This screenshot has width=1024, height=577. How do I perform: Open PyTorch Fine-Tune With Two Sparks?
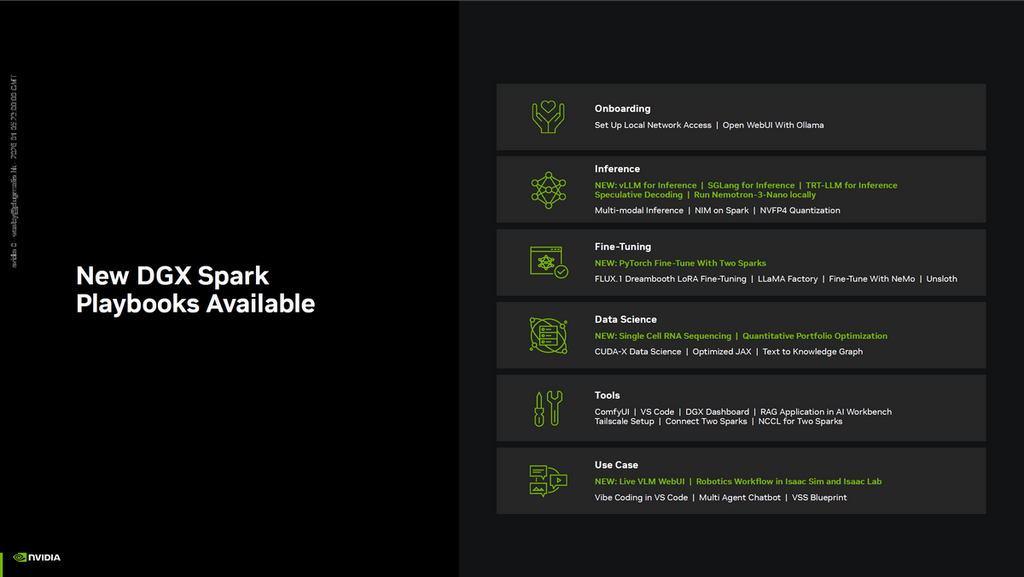[x=680, y=263]
